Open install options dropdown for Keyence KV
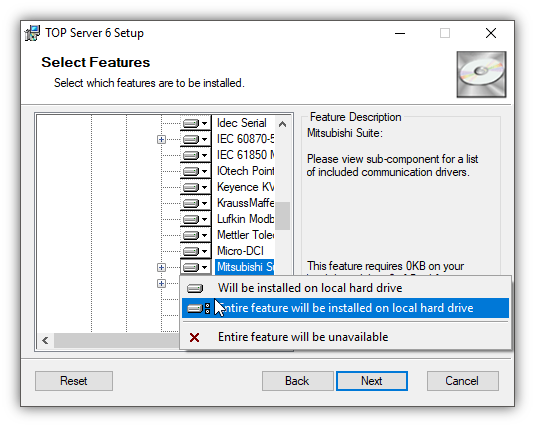Screen dimensions: 535x427 tap(196, 187)
